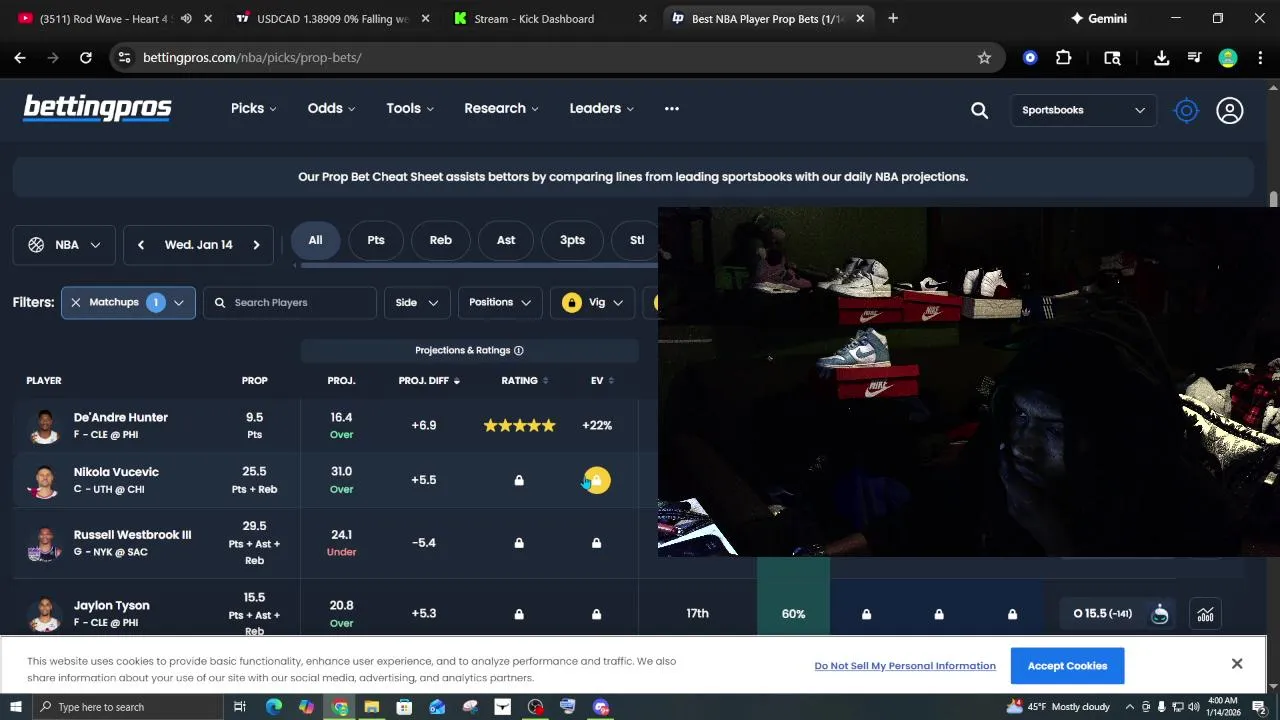
Task: Open File Explorer from the taskbar
Action: (x=371, y=707)
